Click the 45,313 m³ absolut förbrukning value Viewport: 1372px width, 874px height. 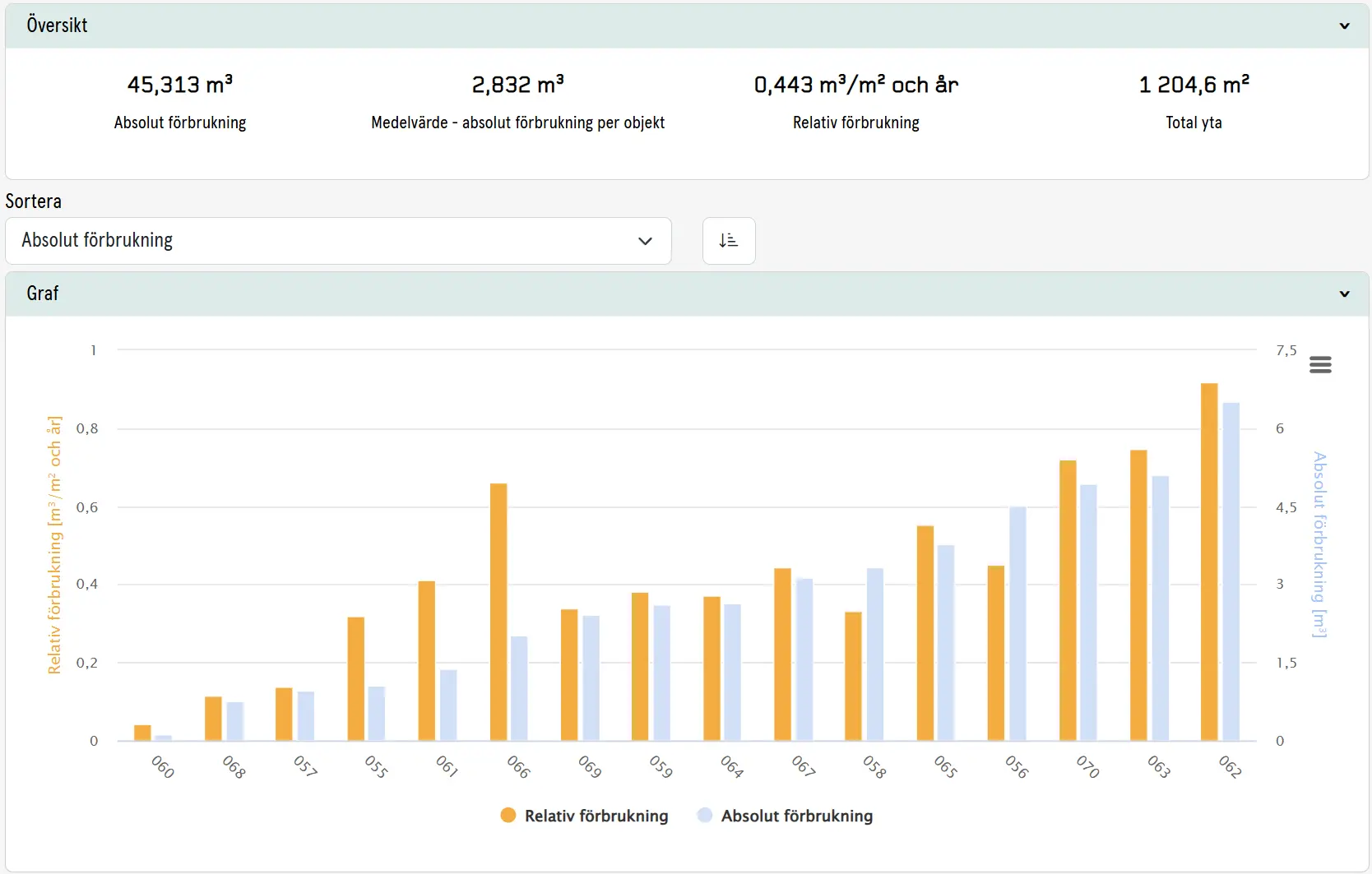[180, 85]
